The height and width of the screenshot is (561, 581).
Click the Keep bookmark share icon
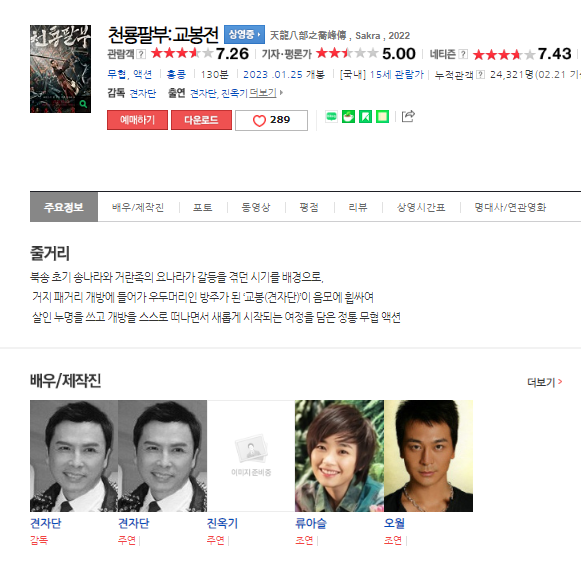tap(365, 117)
